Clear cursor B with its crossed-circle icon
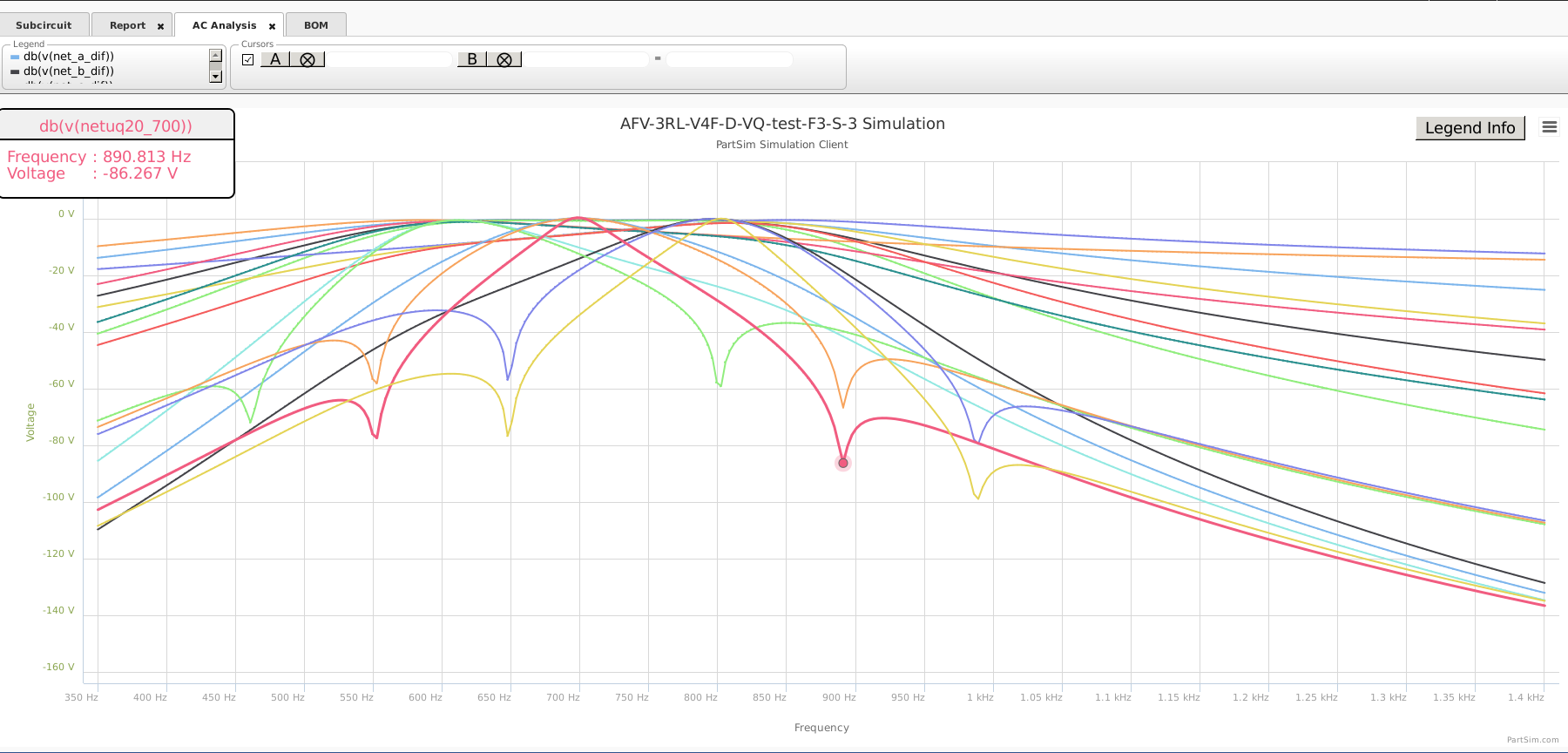Screen dimensions: 1568x753 pyautogui.click(x=504, y=59)
